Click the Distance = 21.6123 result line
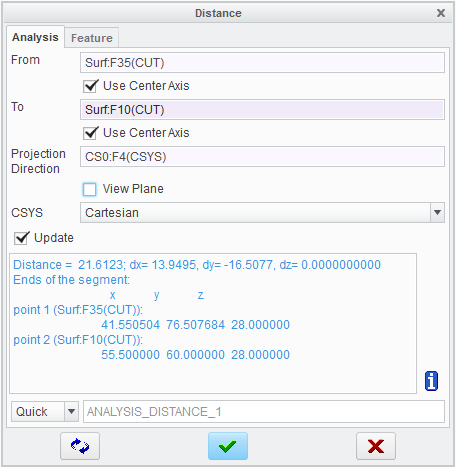This screenshot has height=468, width=456. [x=197, y=265]
